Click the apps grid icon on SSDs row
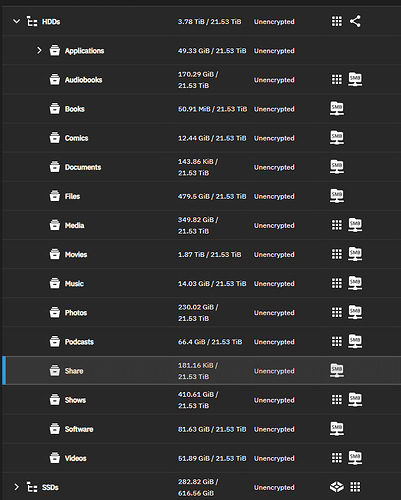 tap(355, 487)
